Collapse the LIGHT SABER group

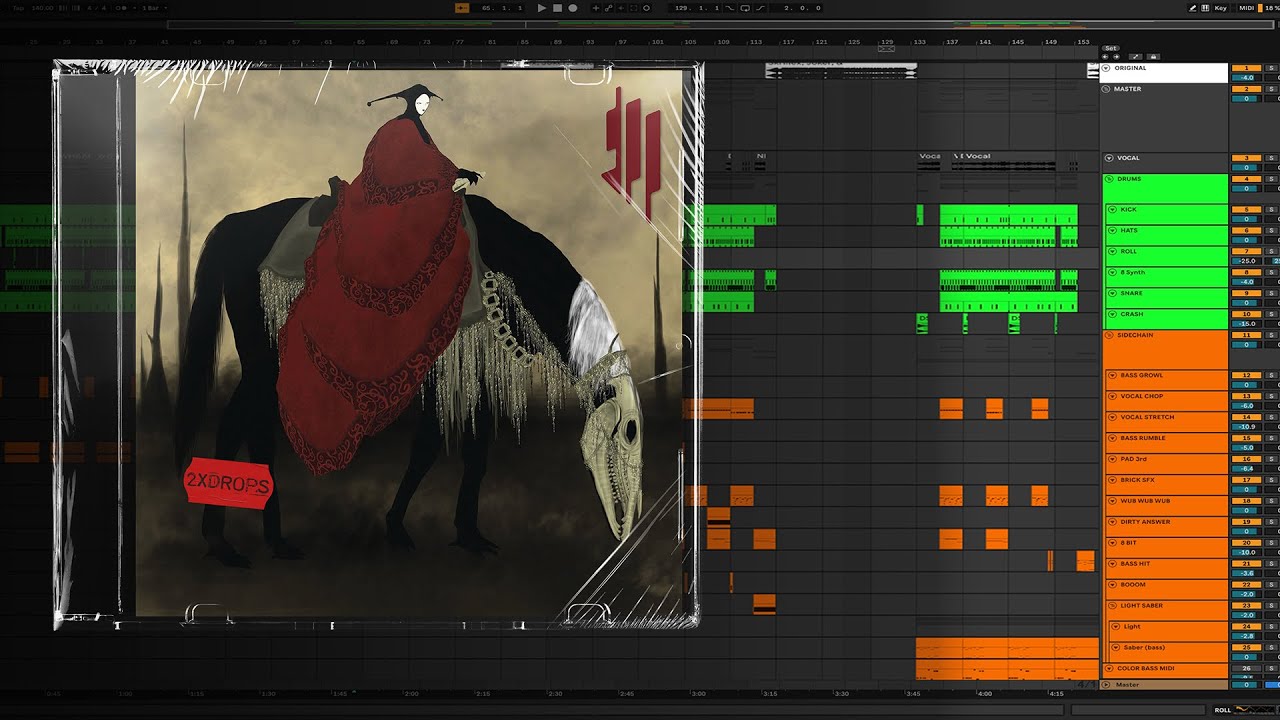point(1113,606)
